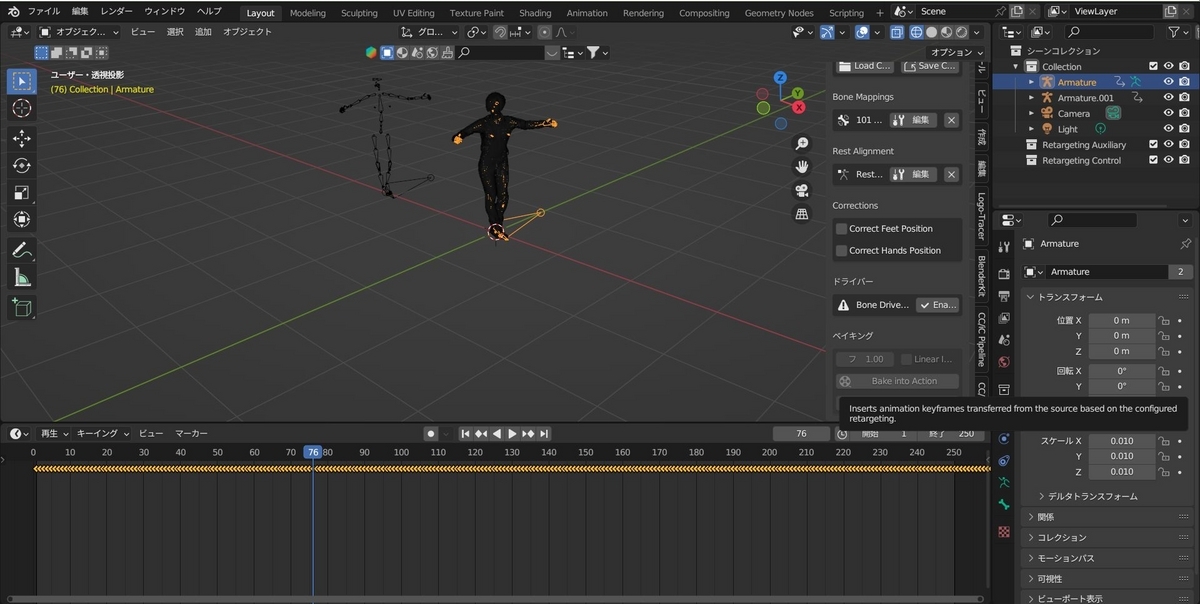Select the 3D Cursor tool
The height and width of the screenshot is (604, 1200).
pos(21,108)
